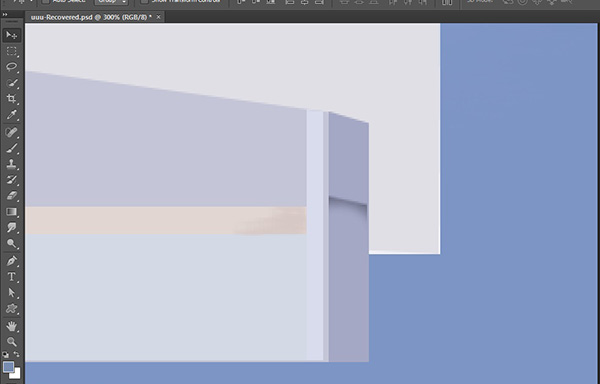Select the Eyedropper tool
This screenshot has height=384, width=600.
click(11, 115)
